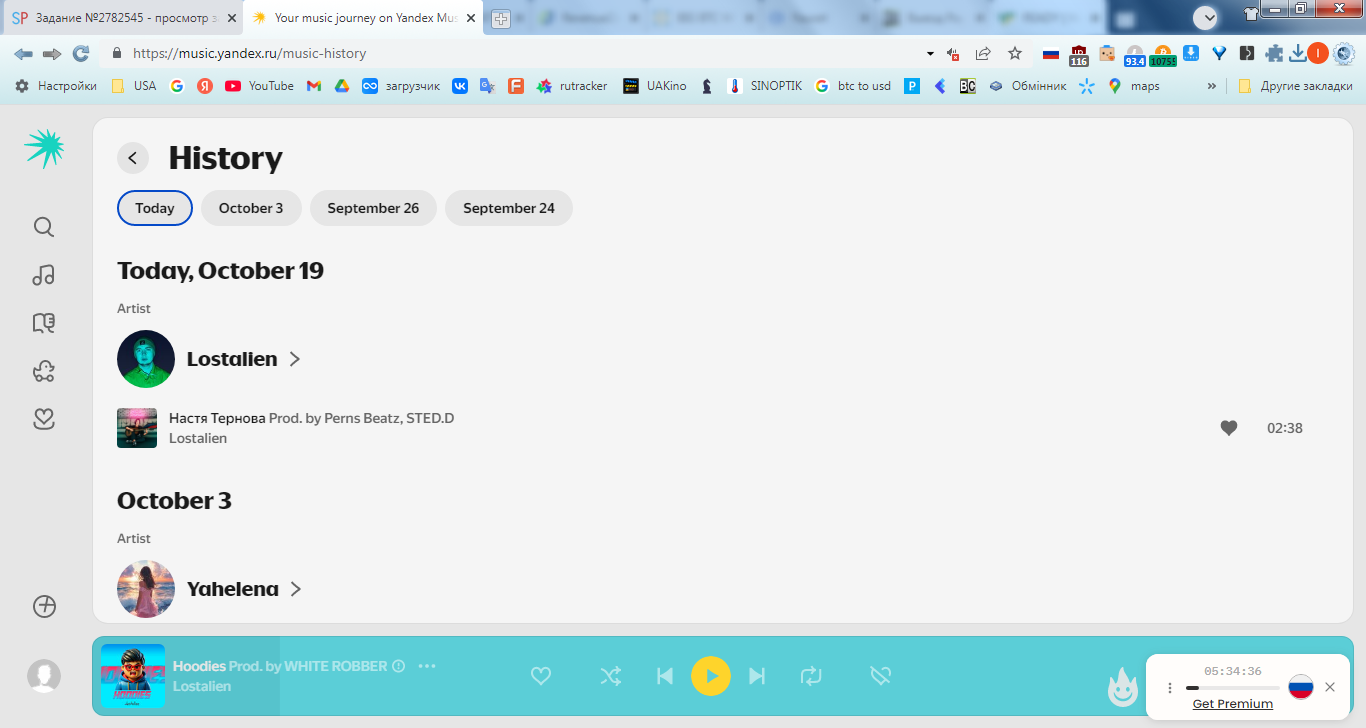
Task: Click the flame smiley icon in the player
Action: [1124, 688]
